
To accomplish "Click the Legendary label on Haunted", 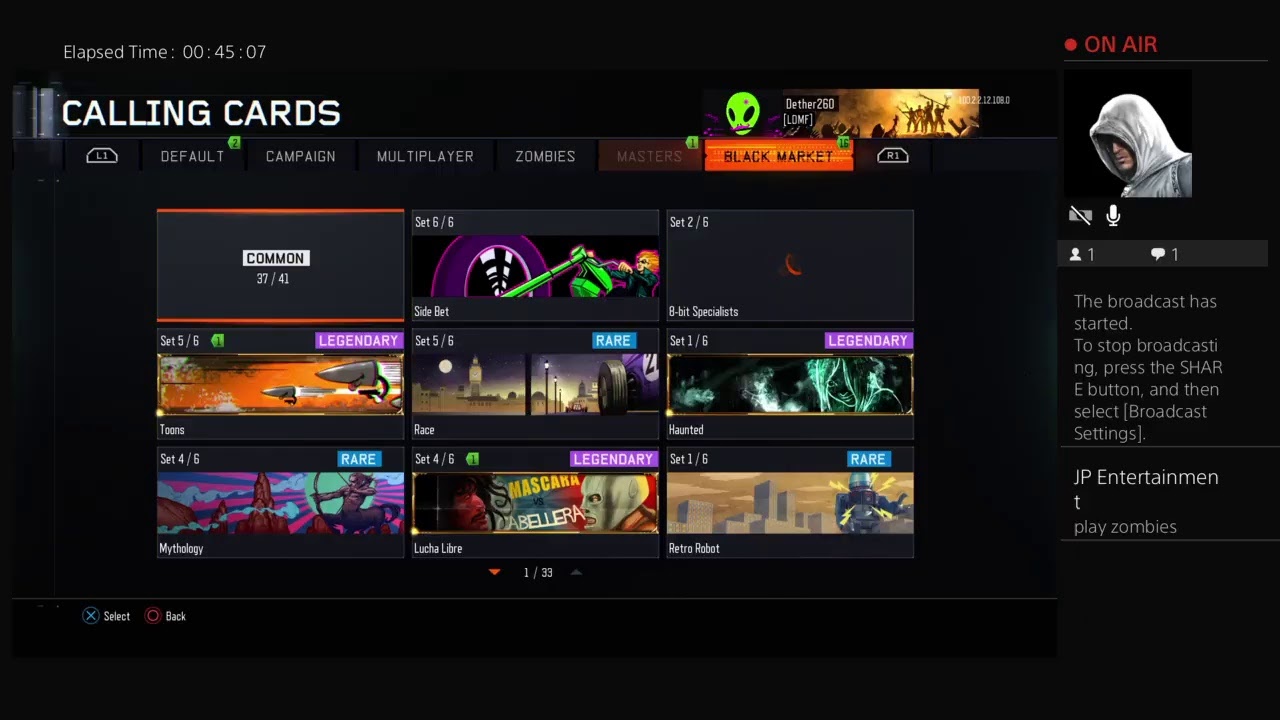I will coord(868,341).
